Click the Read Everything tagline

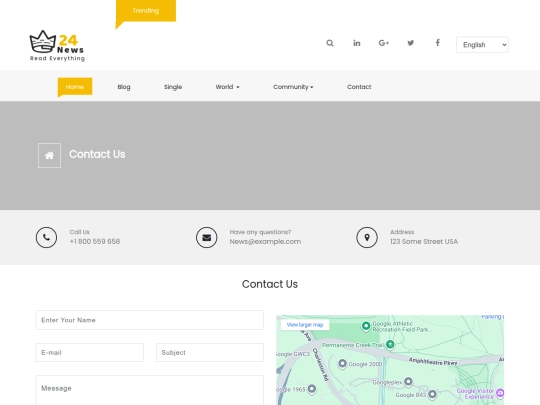coord(57,58)
